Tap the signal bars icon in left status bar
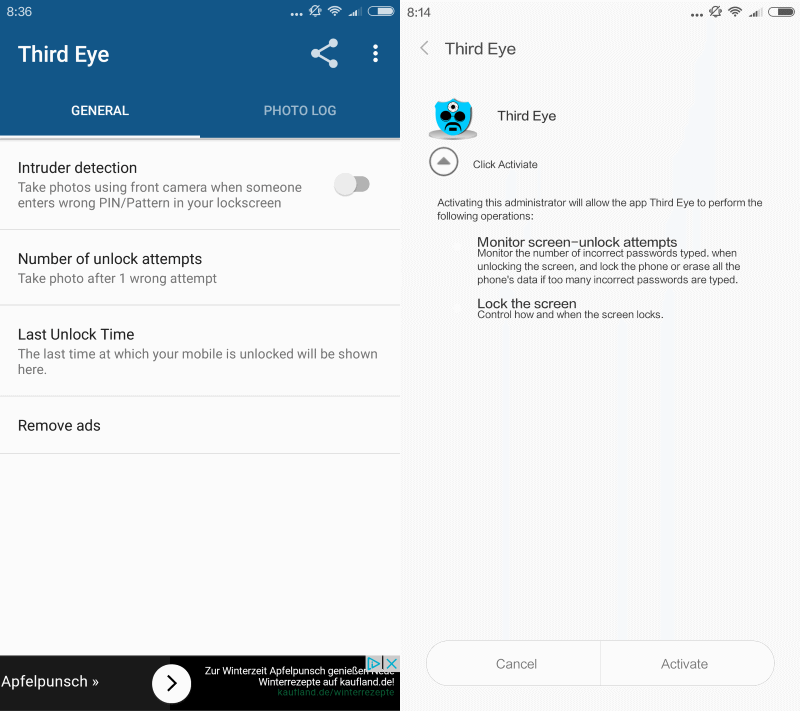This screenshot has width=800, height=711. click(355, 11)
